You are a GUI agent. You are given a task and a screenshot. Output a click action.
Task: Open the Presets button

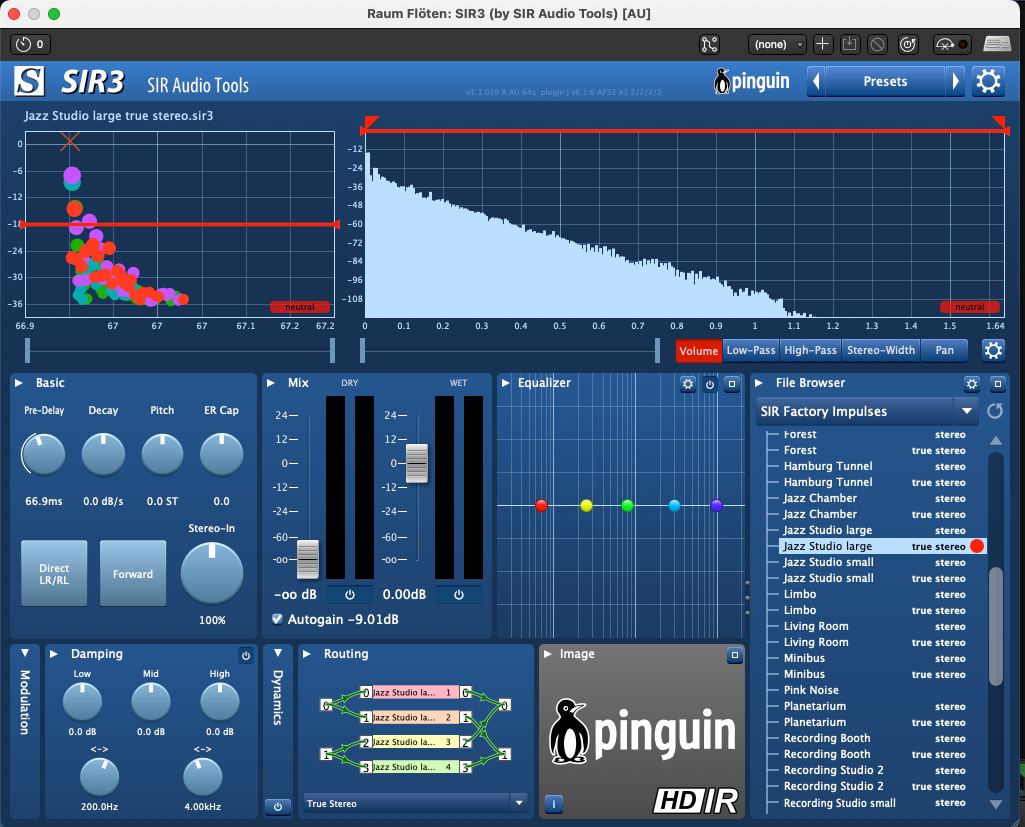(x=885, y=82)
